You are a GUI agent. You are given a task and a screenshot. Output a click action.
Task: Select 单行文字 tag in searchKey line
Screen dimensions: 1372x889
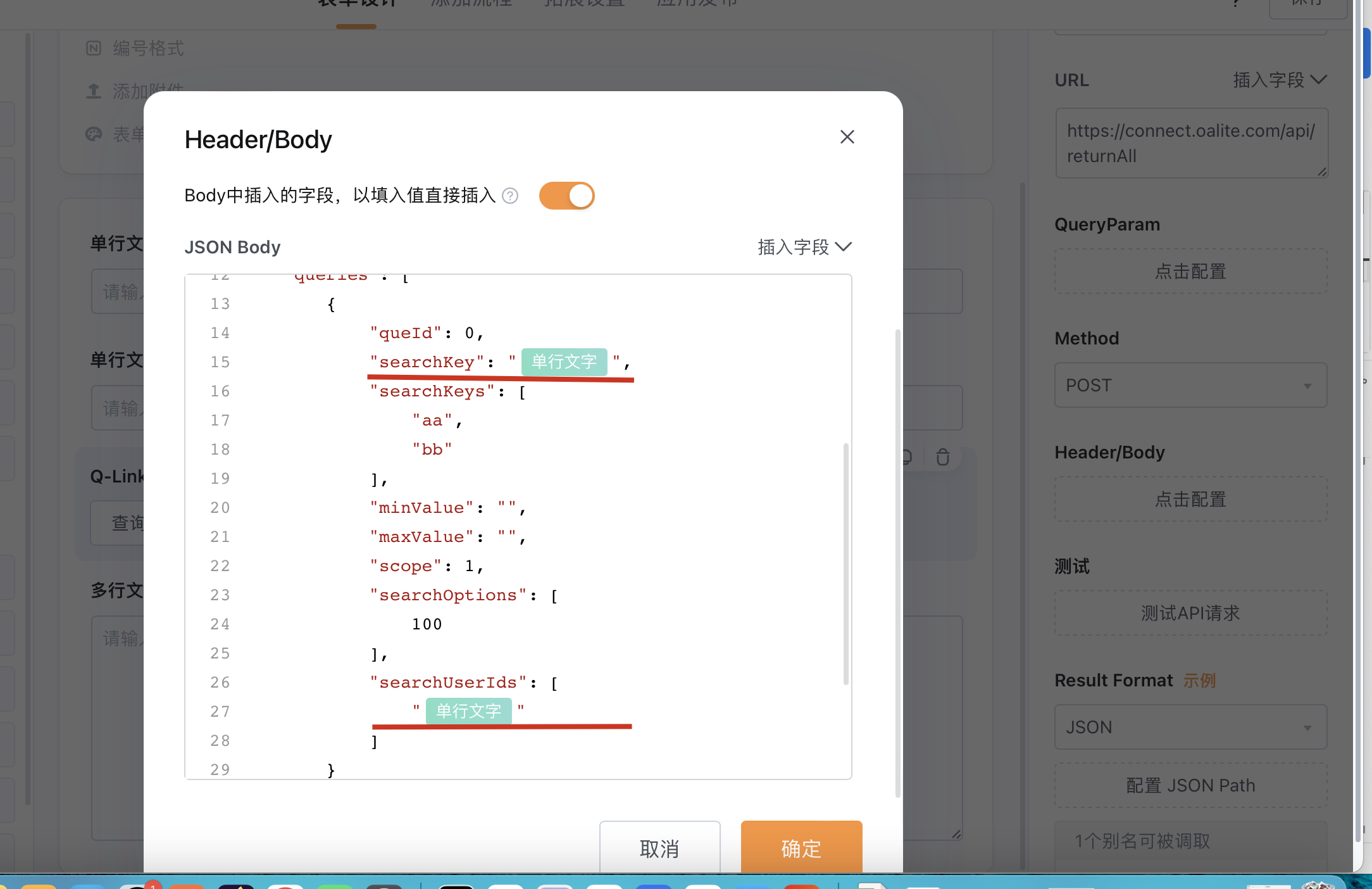point(564,362)
